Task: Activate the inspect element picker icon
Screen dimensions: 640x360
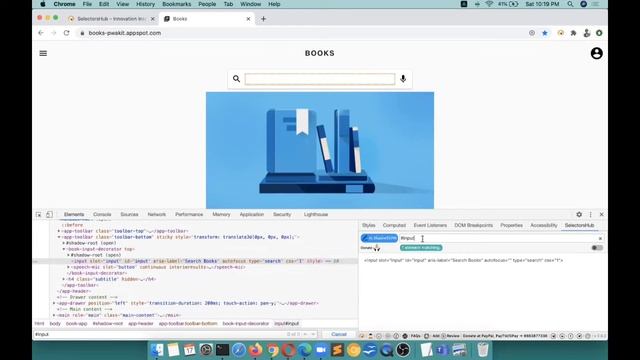Action: pos(39,214)
